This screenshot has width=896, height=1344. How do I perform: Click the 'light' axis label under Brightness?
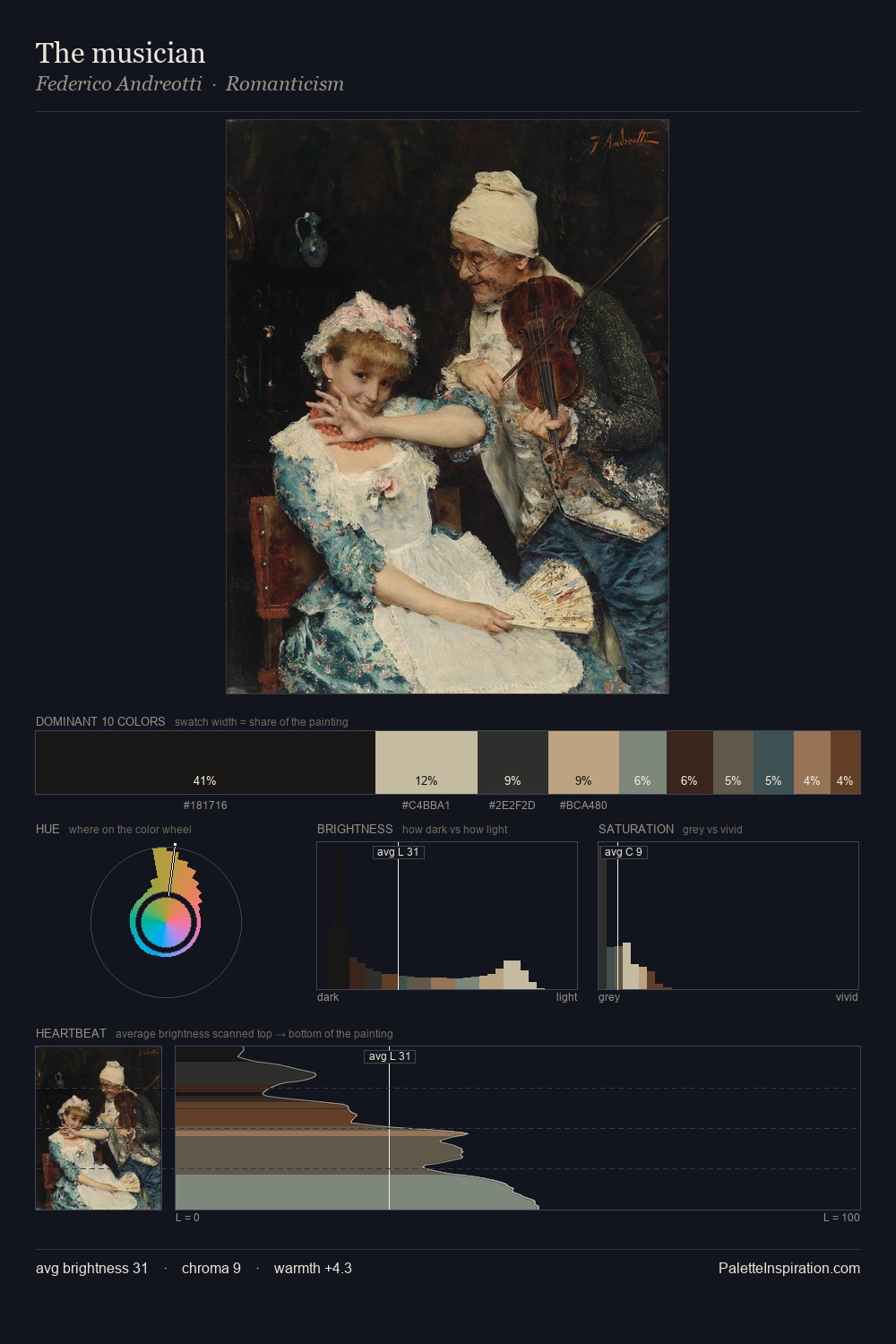coord(566,997)
